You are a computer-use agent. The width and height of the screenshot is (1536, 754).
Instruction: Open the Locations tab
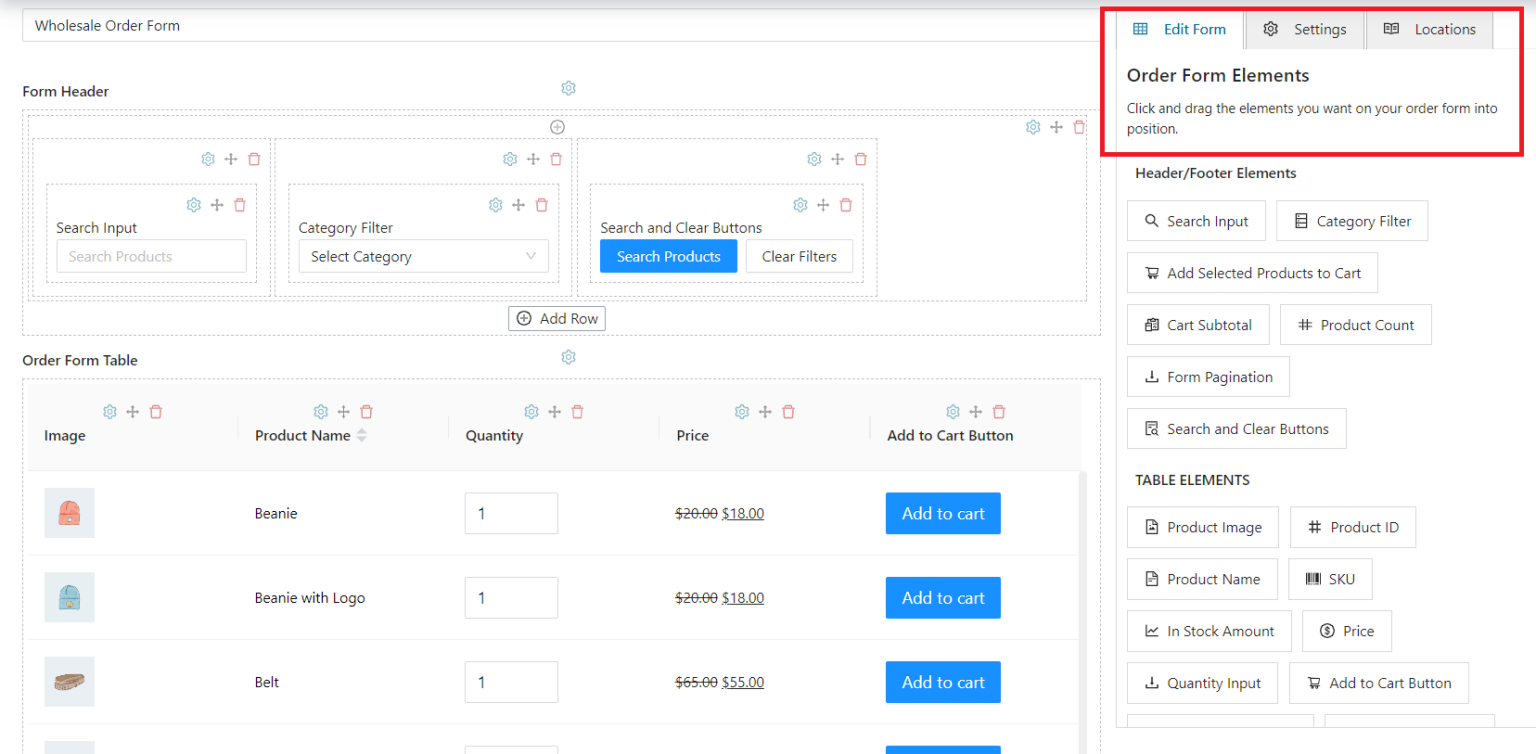[1430, 29]
